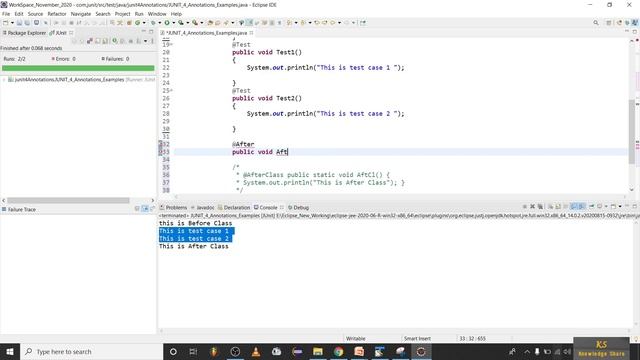This screenshot has height=360, width=640.
Task: Open Google Chrome from the taskbar
Action: (x=338, y=351)
